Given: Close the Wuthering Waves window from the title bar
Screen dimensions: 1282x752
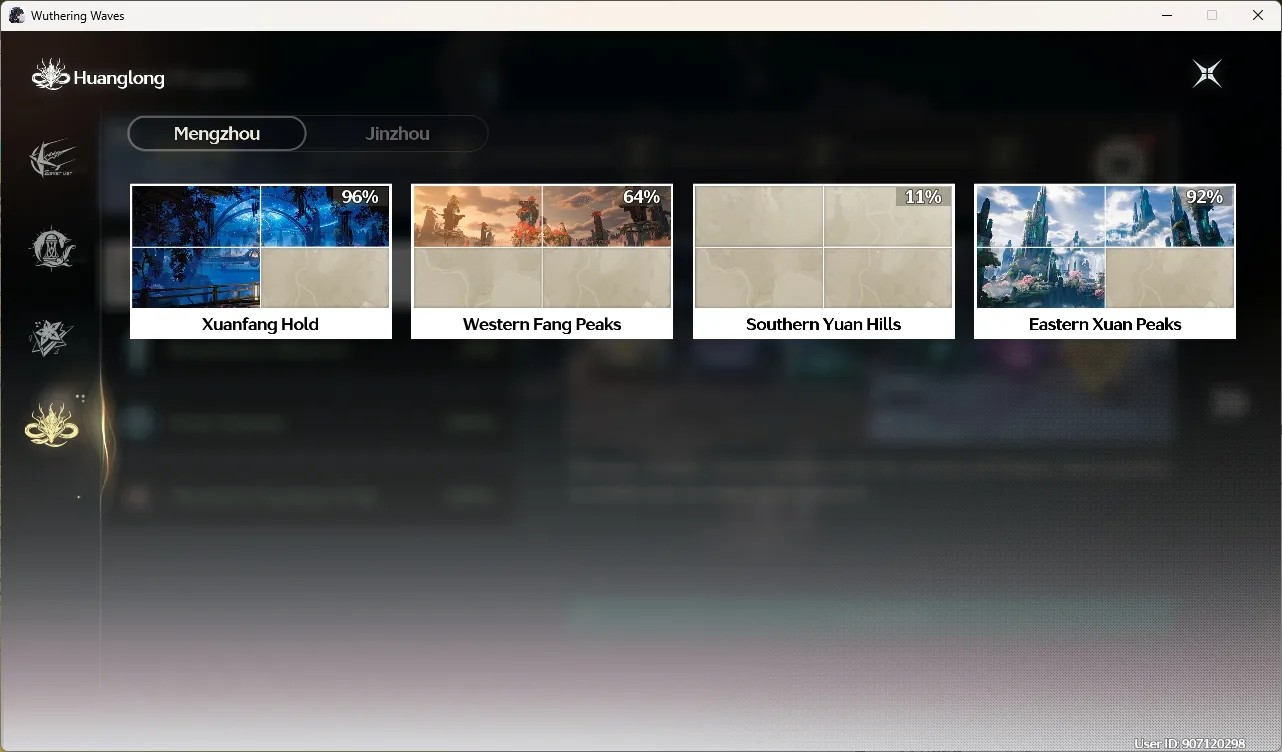Looking at the screenshot, I should [1258, 15].
